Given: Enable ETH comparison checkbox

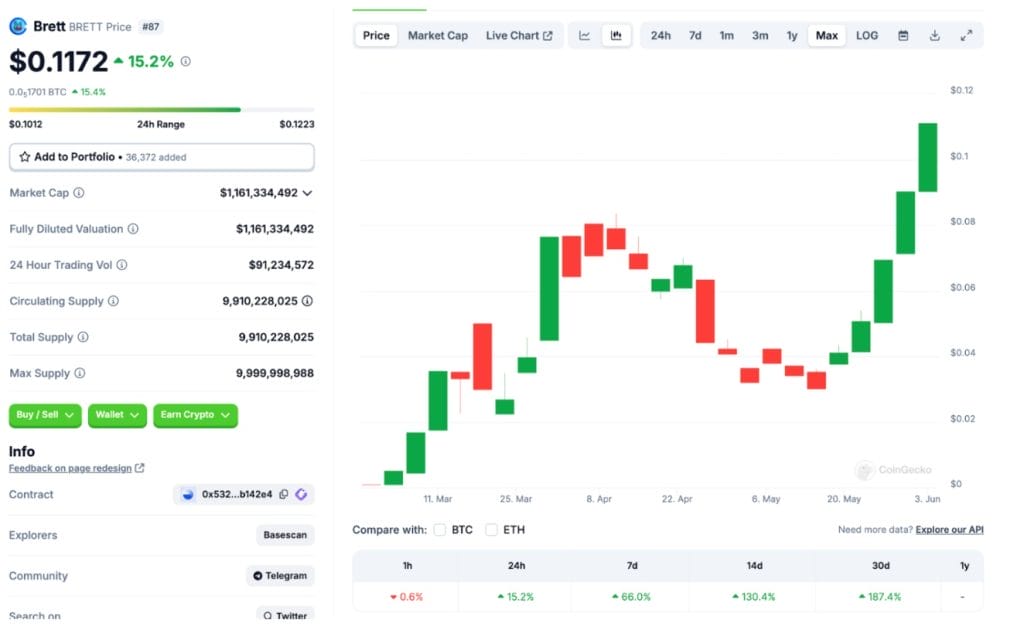Looking at the screenshot, I should pos(491,530).
